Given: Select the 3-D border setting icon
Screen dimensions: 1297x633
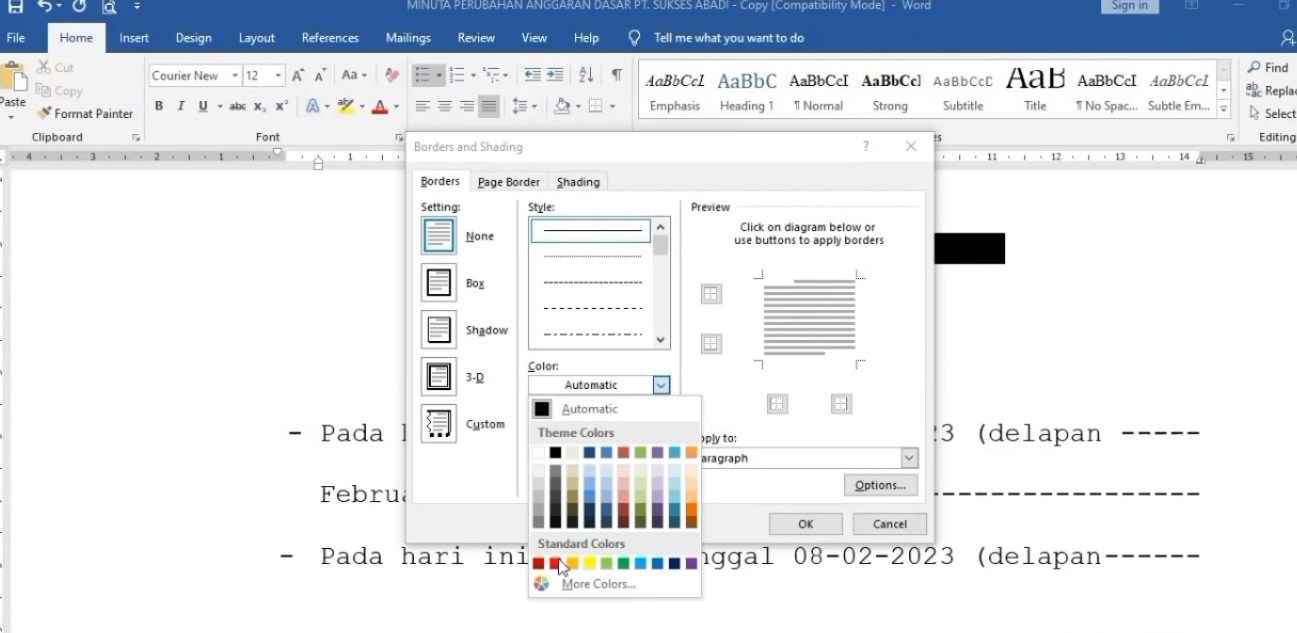Looking at the screenshot, I should coord(439,377).
